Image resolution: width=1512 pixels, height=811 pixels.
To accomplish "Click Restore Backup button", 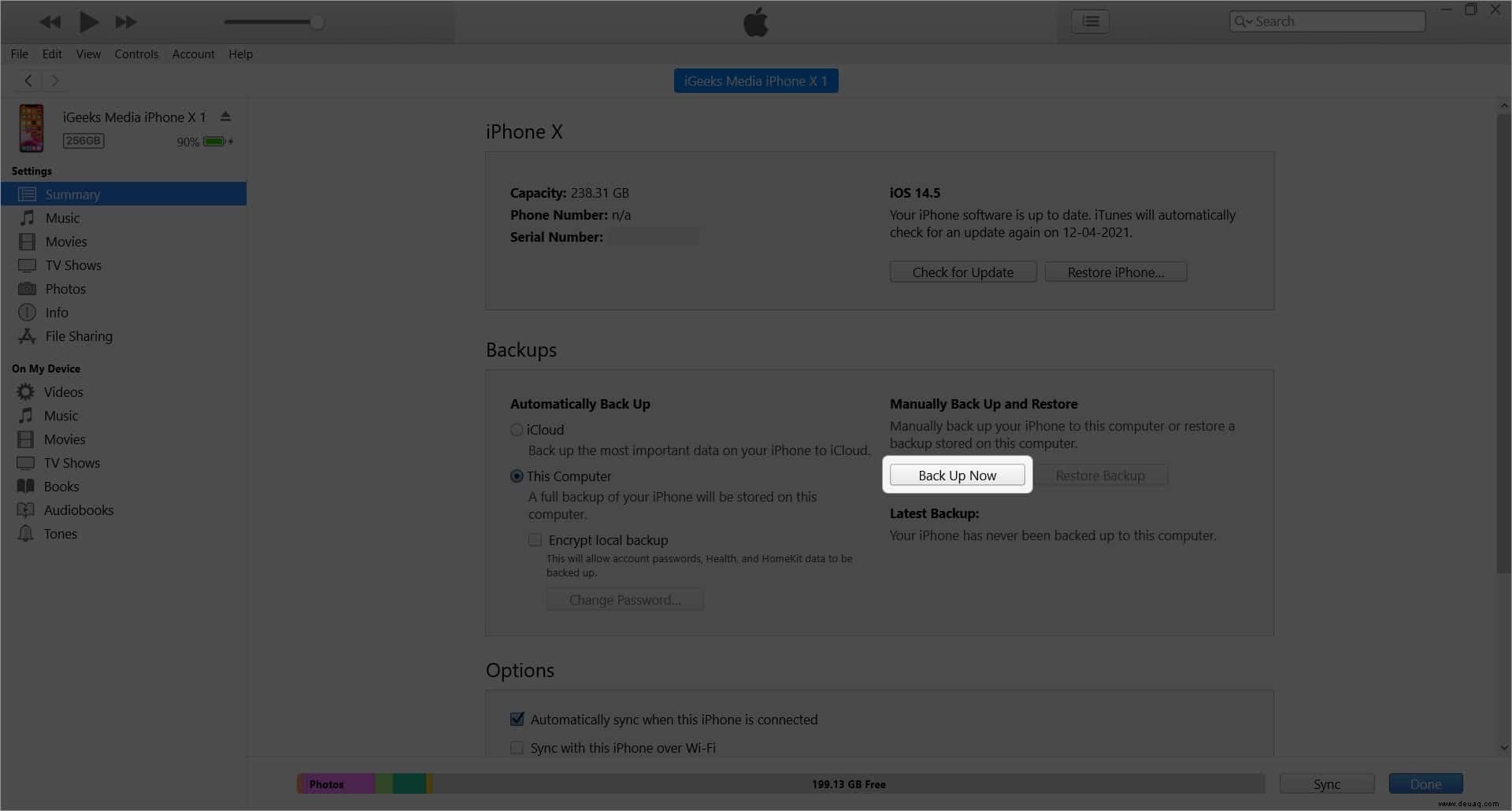I will point(1100,476).
